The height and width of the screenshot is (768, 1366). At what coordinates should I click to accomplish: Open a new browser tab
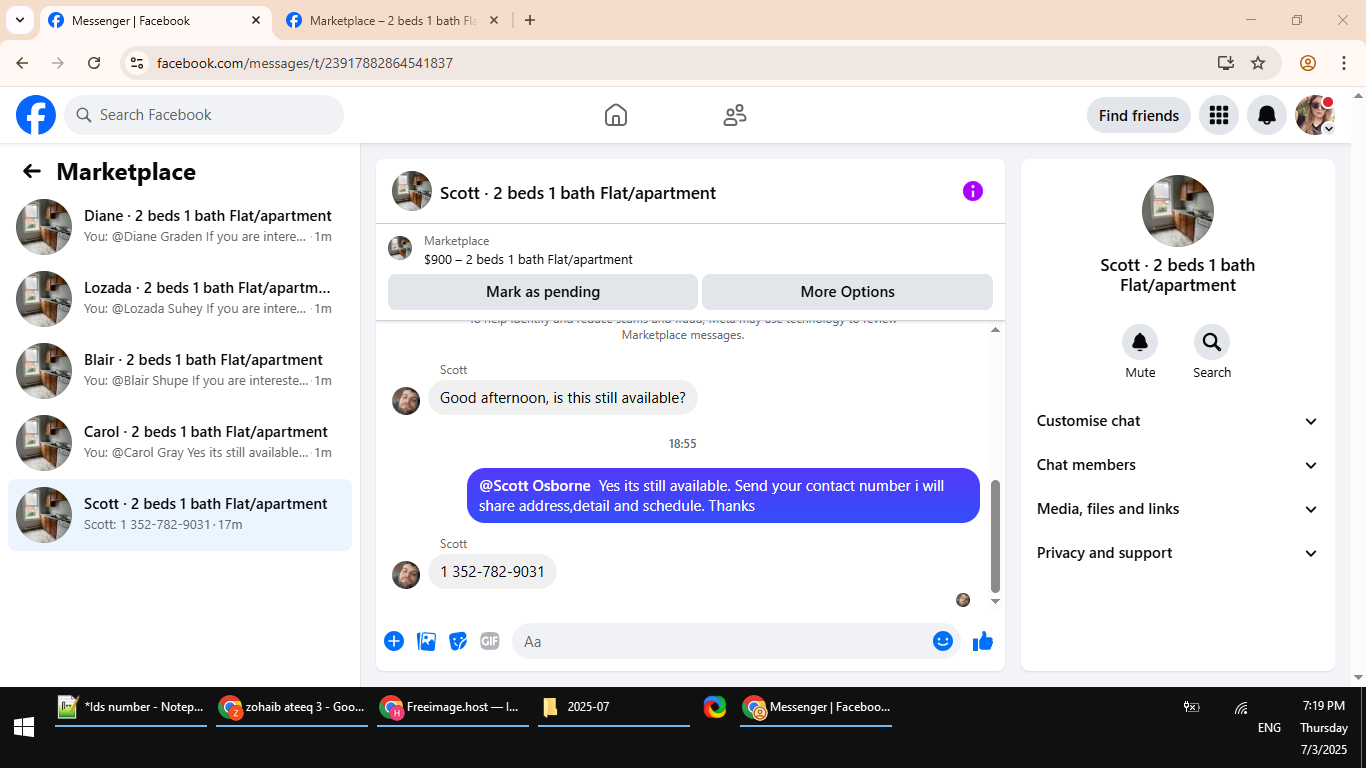tap(530, 20)
